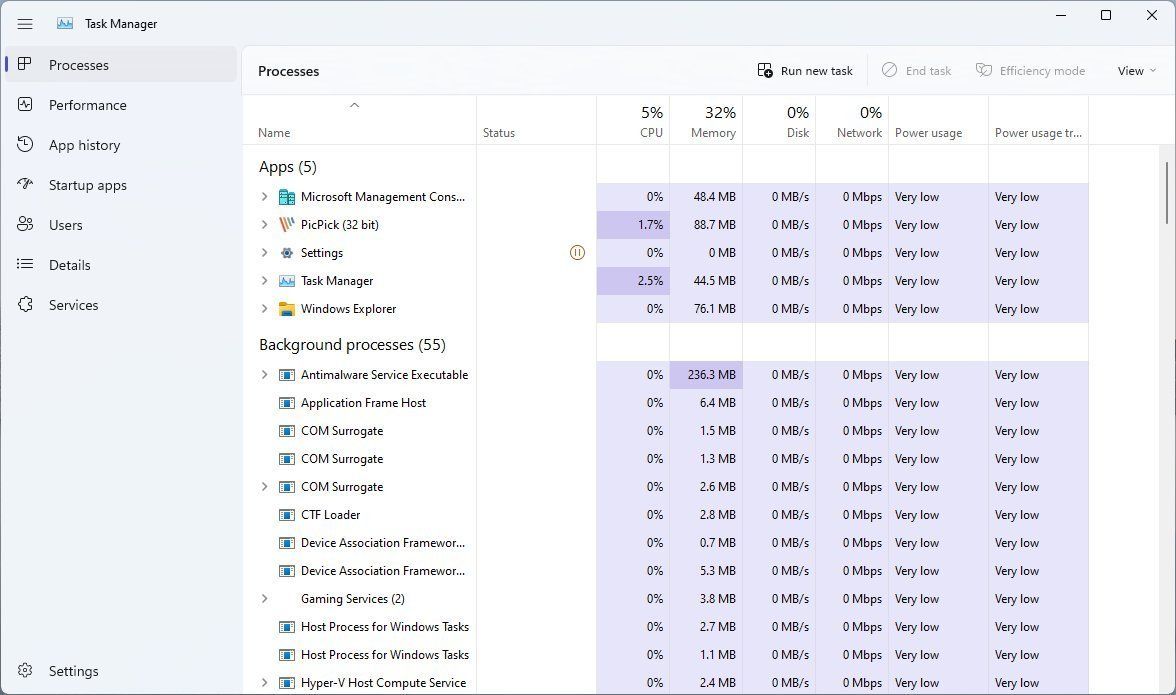The image size is (1176, 695).
Task: Select the Antimalware Service Executable process
Action: [384, 374]
